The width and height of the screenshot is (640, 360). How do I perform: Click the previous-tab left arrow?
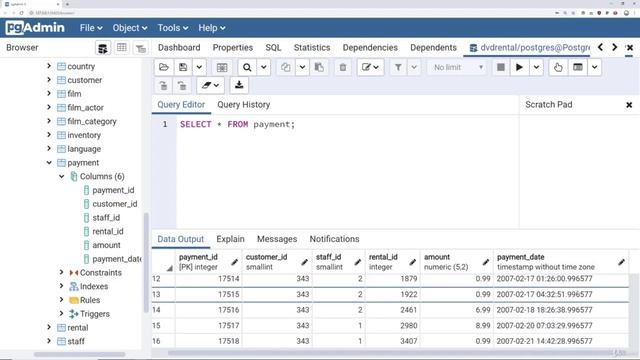coord(600,47)
